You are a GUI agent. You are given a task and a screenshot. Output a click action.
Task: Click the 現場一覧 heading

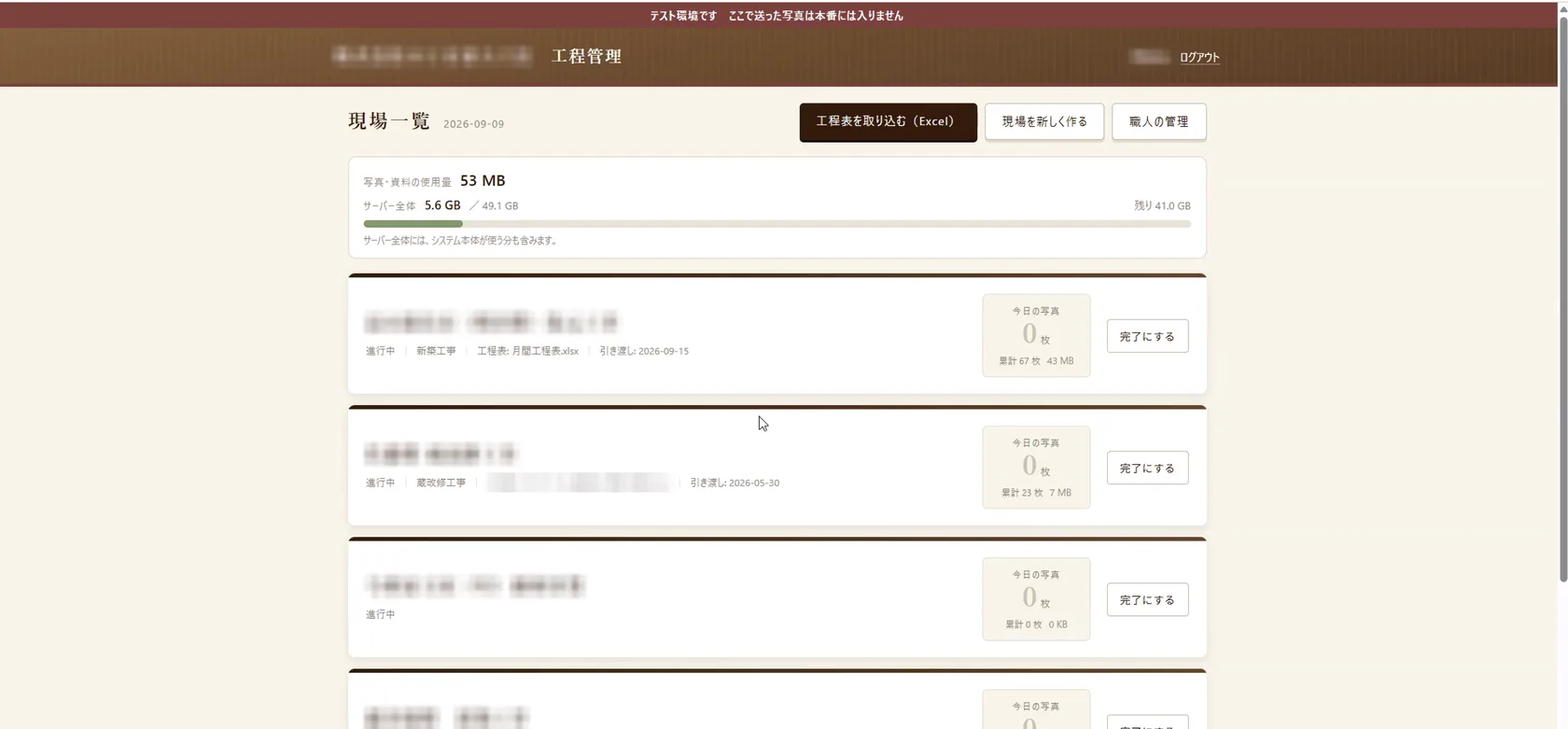[389, 121]
